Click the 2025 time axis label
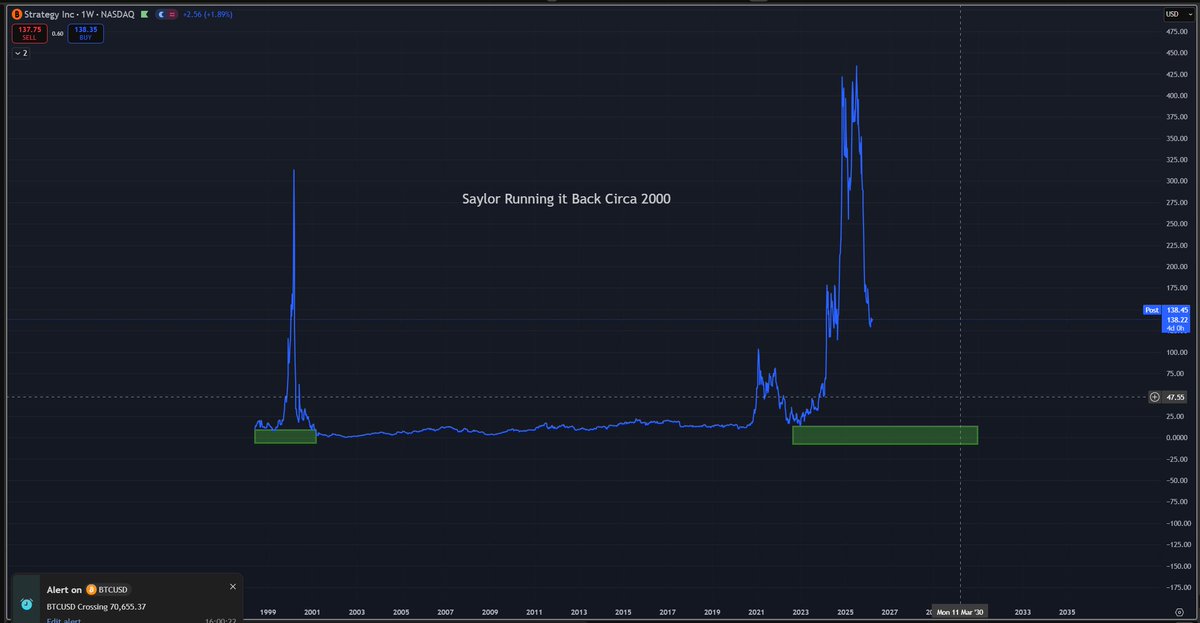The height and width of the screenshot is (623, 1200). click(x=845, y=611)
